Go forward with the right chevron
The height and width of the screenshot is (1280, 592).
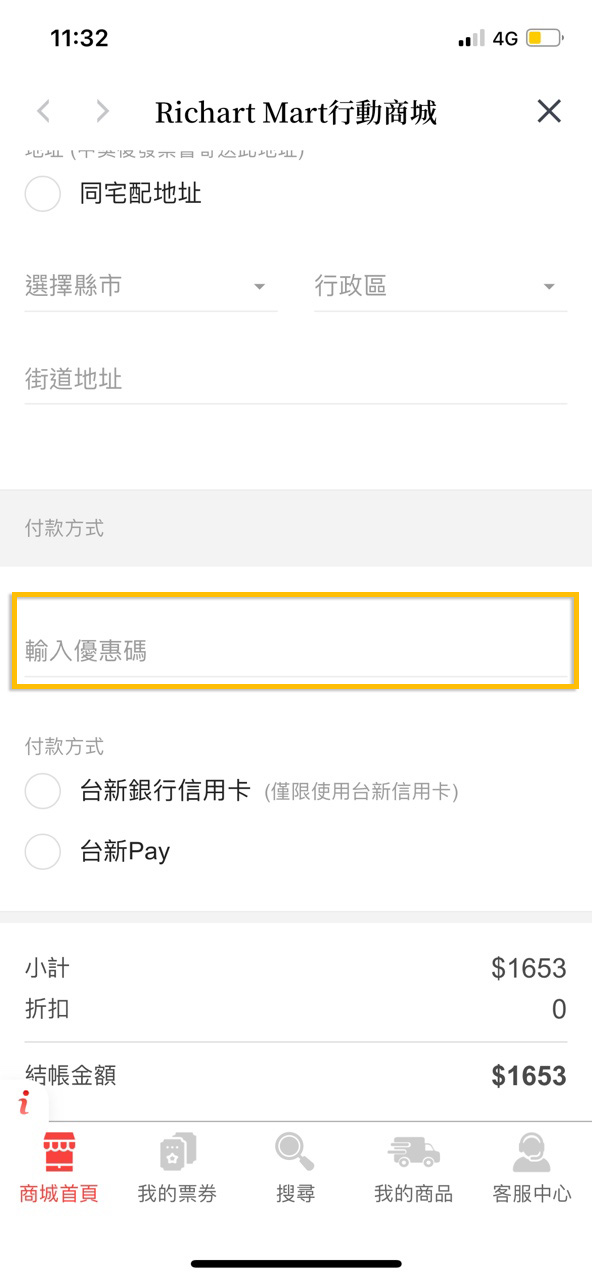[102, 111]
